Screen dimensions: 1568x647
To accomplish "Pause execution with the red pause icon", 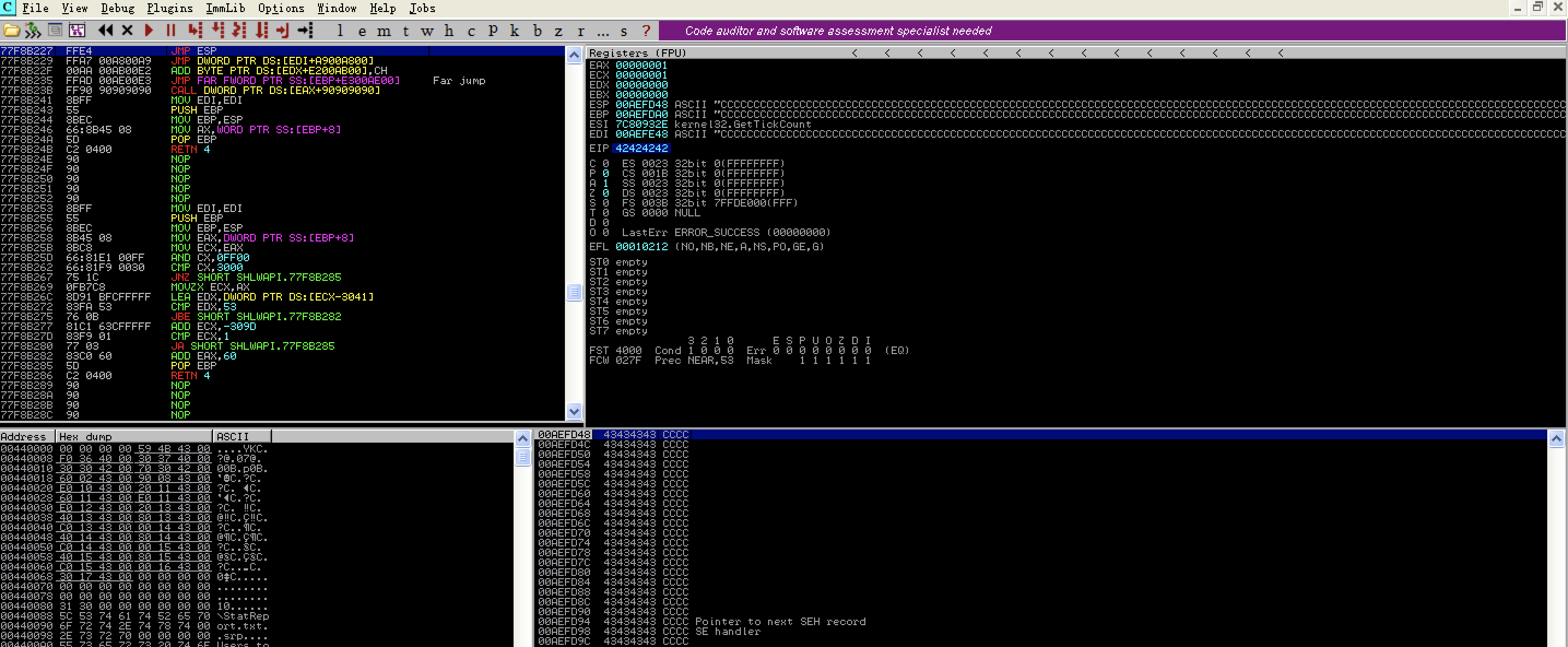I will click(x=171, y=31).
